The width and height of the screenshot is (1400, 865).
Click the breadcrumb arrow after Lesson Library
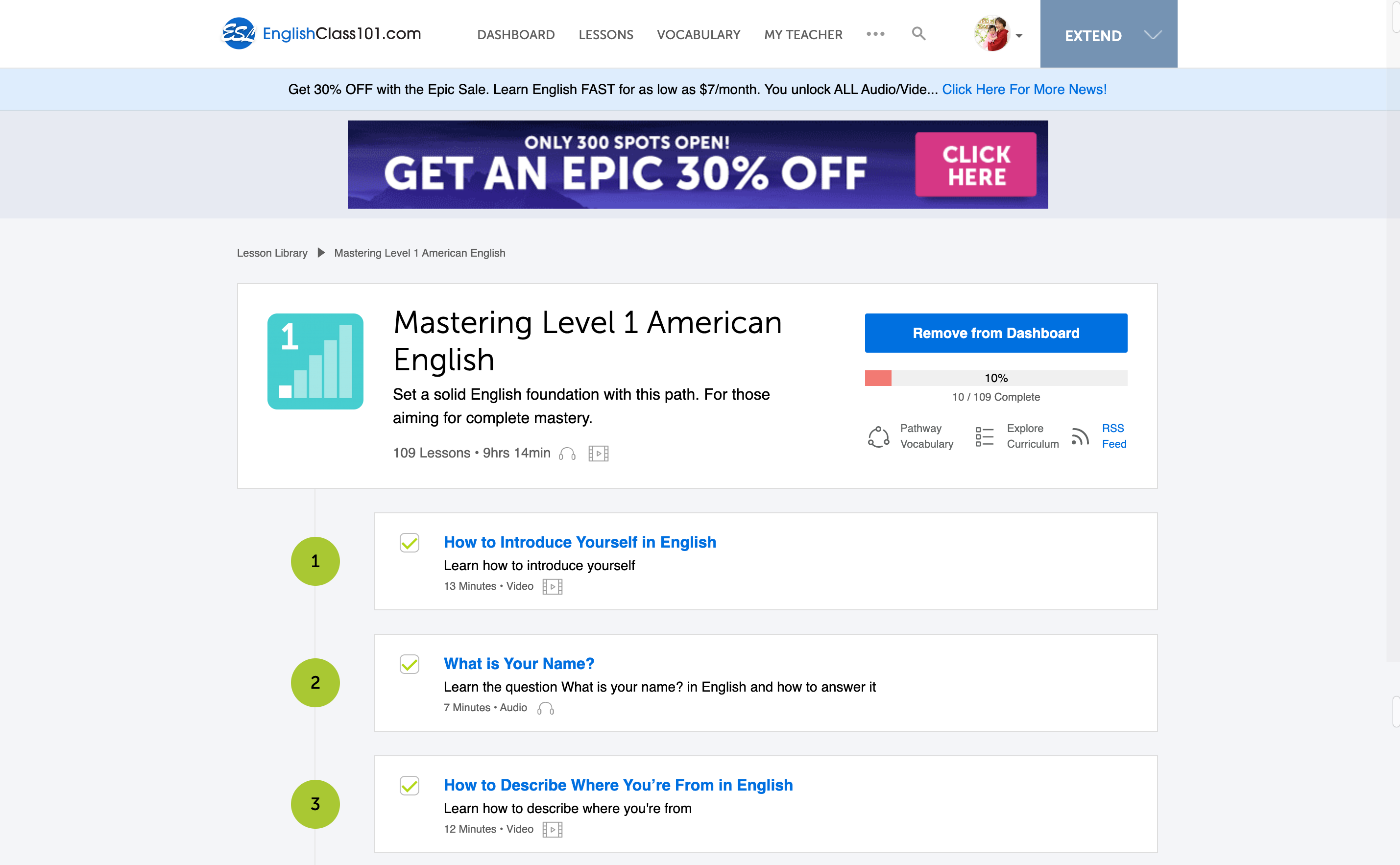point(321,253)
